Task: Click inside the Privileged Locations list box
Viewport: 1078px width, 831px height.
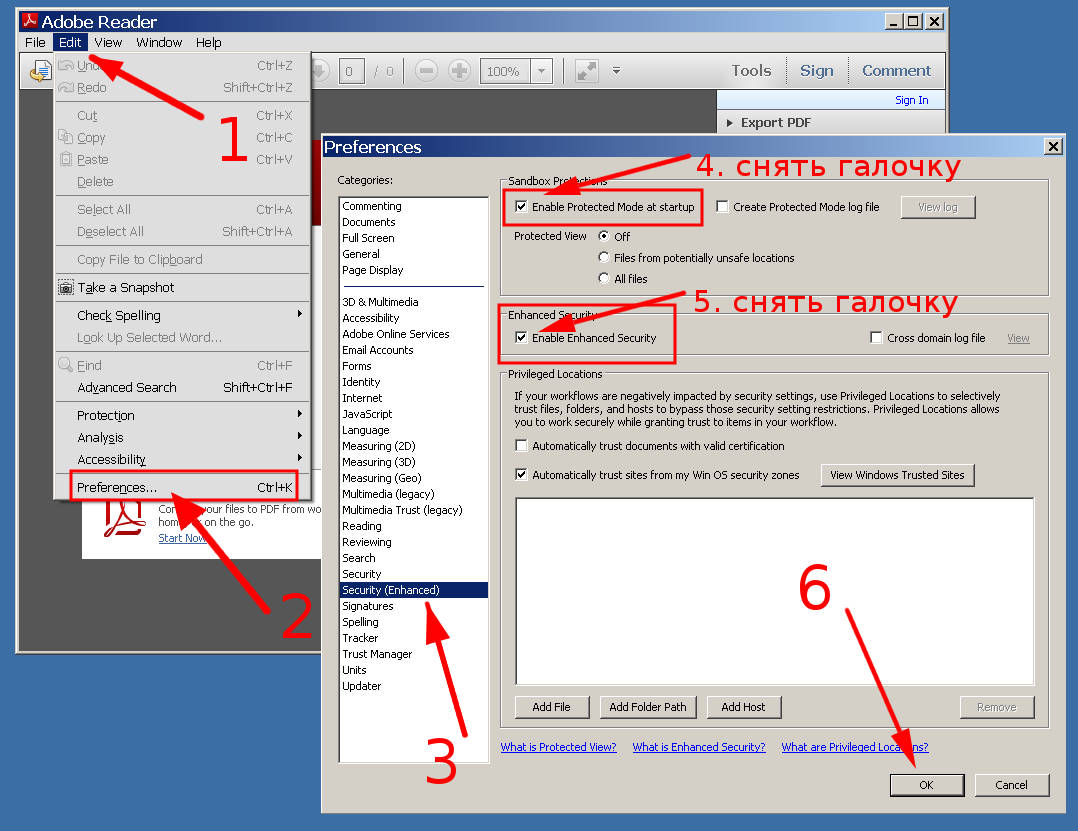Action: click(775, 591)
